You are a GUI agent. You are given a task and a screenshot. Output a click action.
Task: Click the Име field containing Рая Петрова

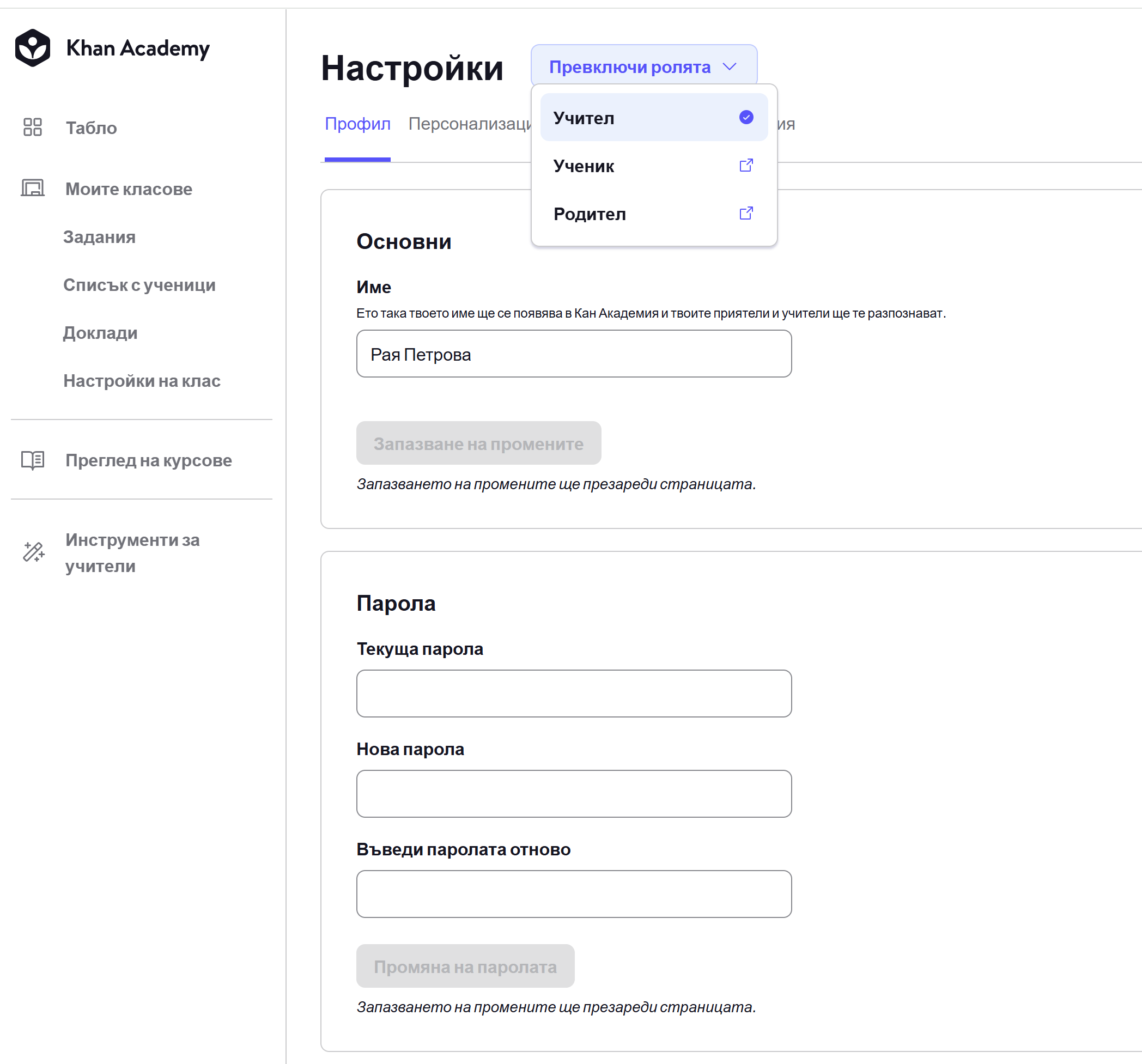(574, 354)
